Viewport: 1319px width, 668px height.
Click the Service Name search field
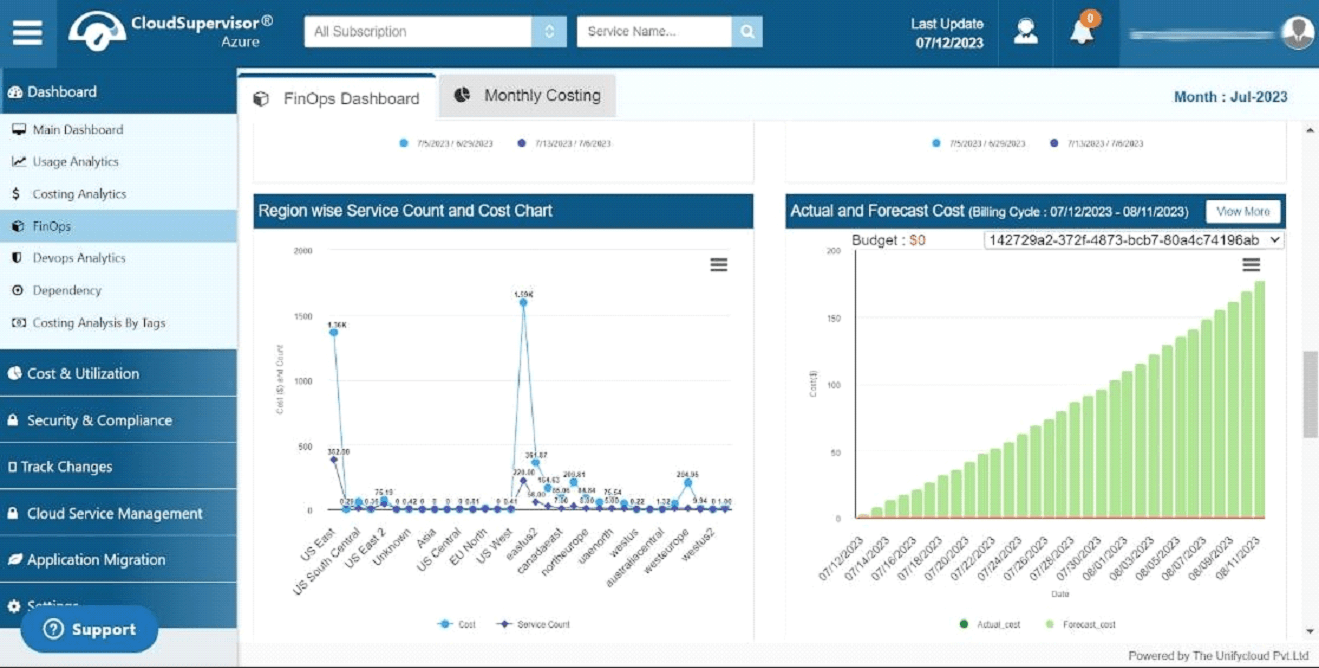click(654, 31)
